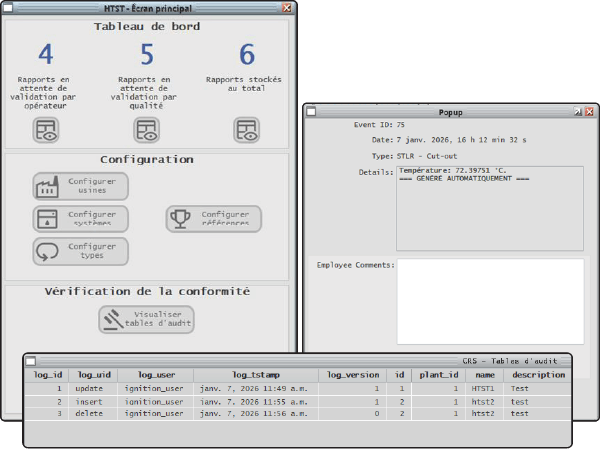Image resolution: width=600 pixels, height=449 pixels.
Task: Click timestamp 'janv. 7, 2026 11:55 a.m.'
Action: tap(256, 402)
